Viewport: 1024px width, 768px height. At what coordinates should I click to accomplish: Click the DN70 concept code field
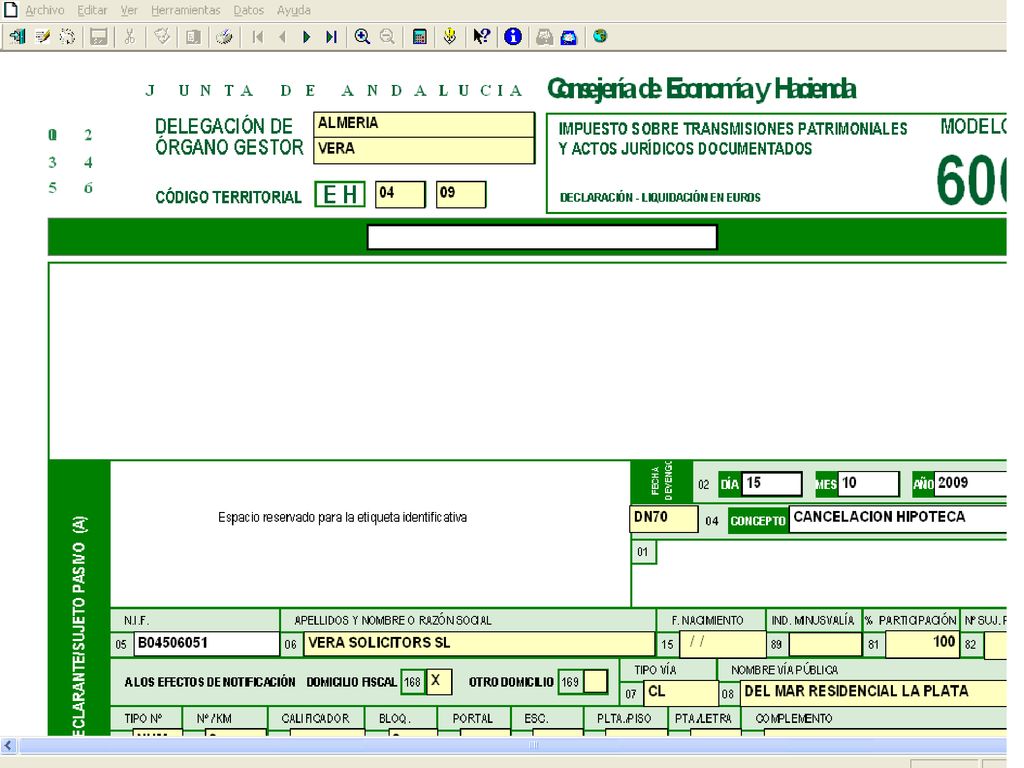664,519
